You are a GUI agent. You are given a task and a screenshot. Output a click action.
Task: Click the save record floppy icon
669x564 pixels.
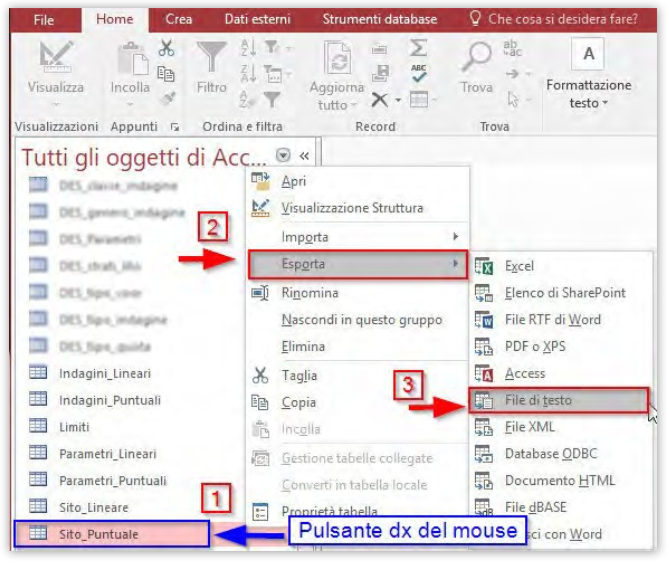point(380,73)
